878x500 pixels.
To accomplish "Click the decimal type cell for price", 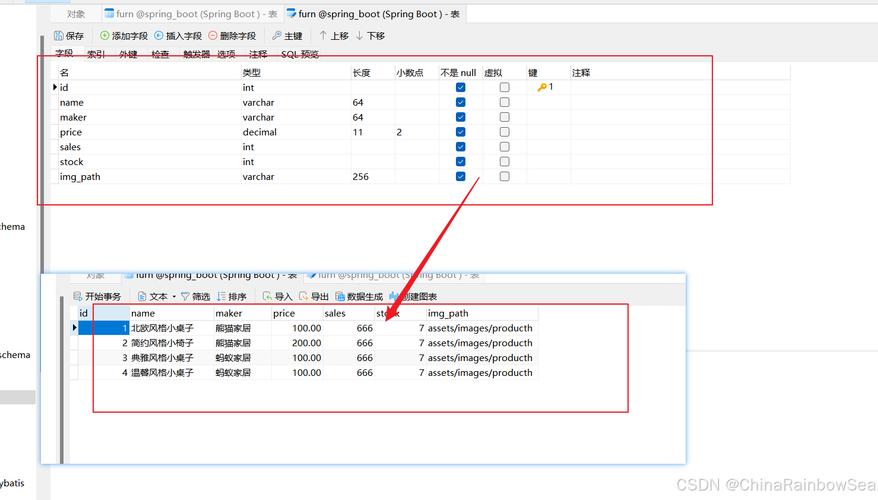I will tap(295, 132).
